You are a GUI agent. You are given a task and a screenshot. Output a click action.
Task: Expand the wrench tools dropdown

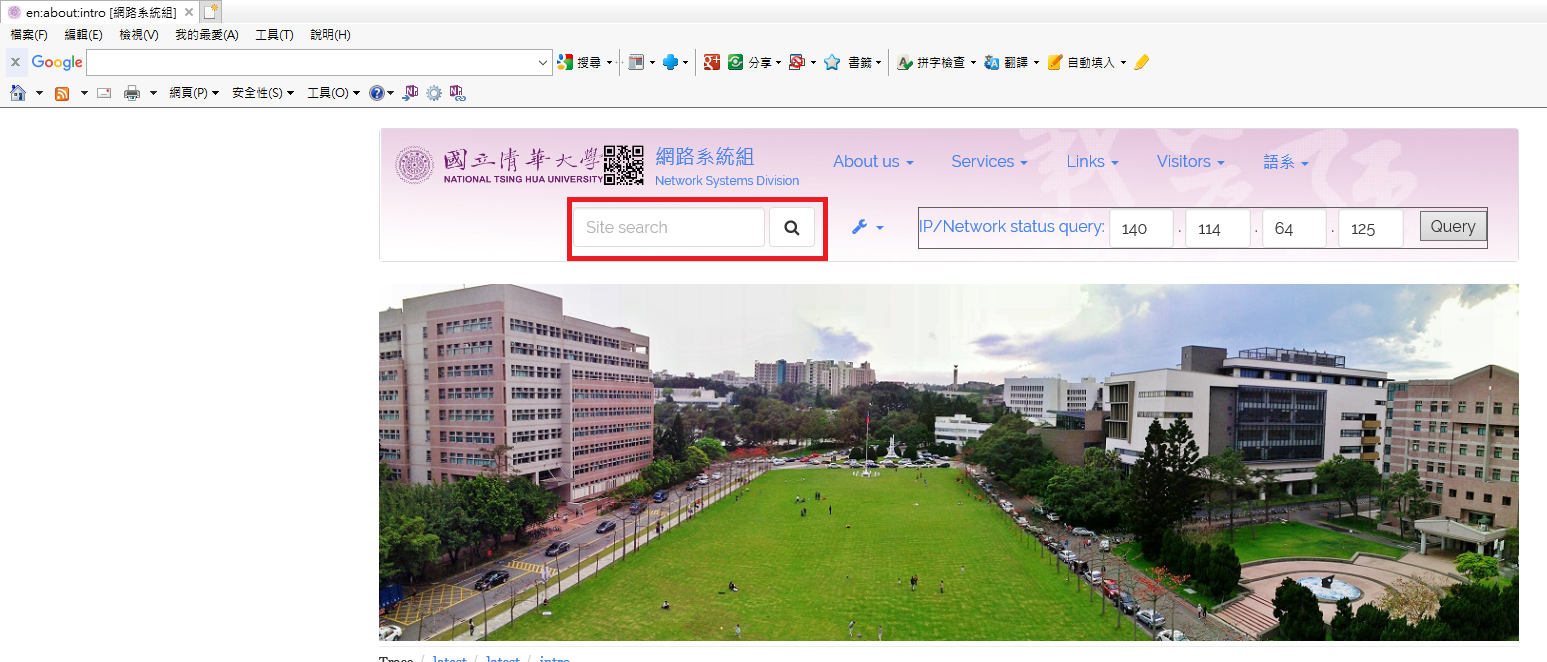point(867,228)
